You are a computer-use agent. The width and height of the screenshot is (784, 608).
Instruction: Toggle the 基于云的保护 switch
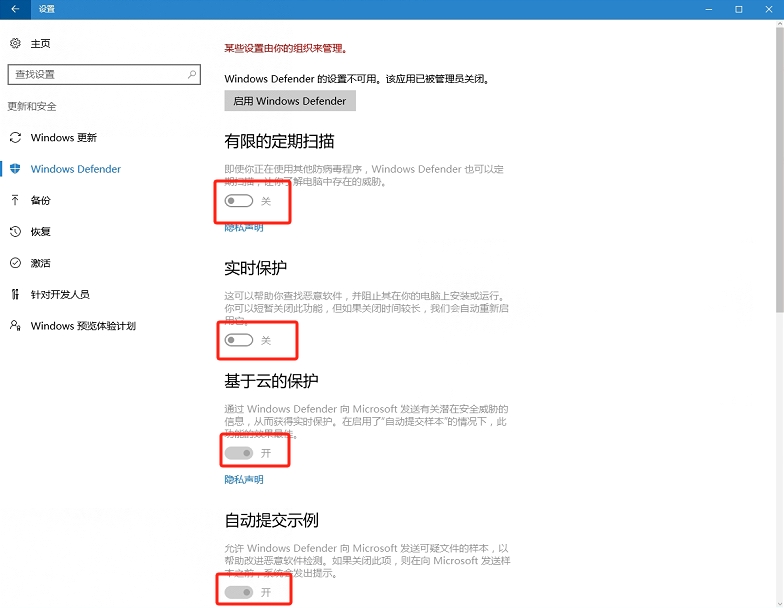coord(238,453)
